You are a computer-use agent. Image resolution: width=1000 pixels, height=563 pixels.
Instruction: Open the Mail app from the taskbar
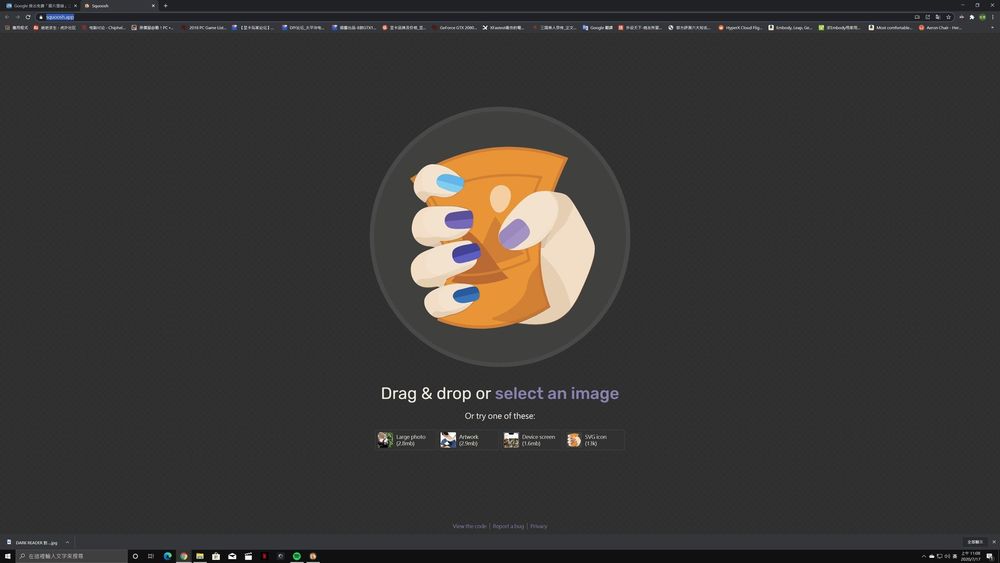(x=232, y=556)
